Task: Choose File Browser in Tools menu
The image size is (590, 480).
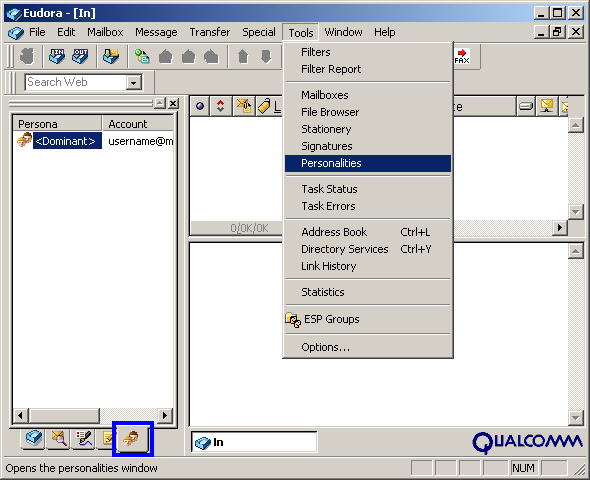Action: click(x=368, y=112)
